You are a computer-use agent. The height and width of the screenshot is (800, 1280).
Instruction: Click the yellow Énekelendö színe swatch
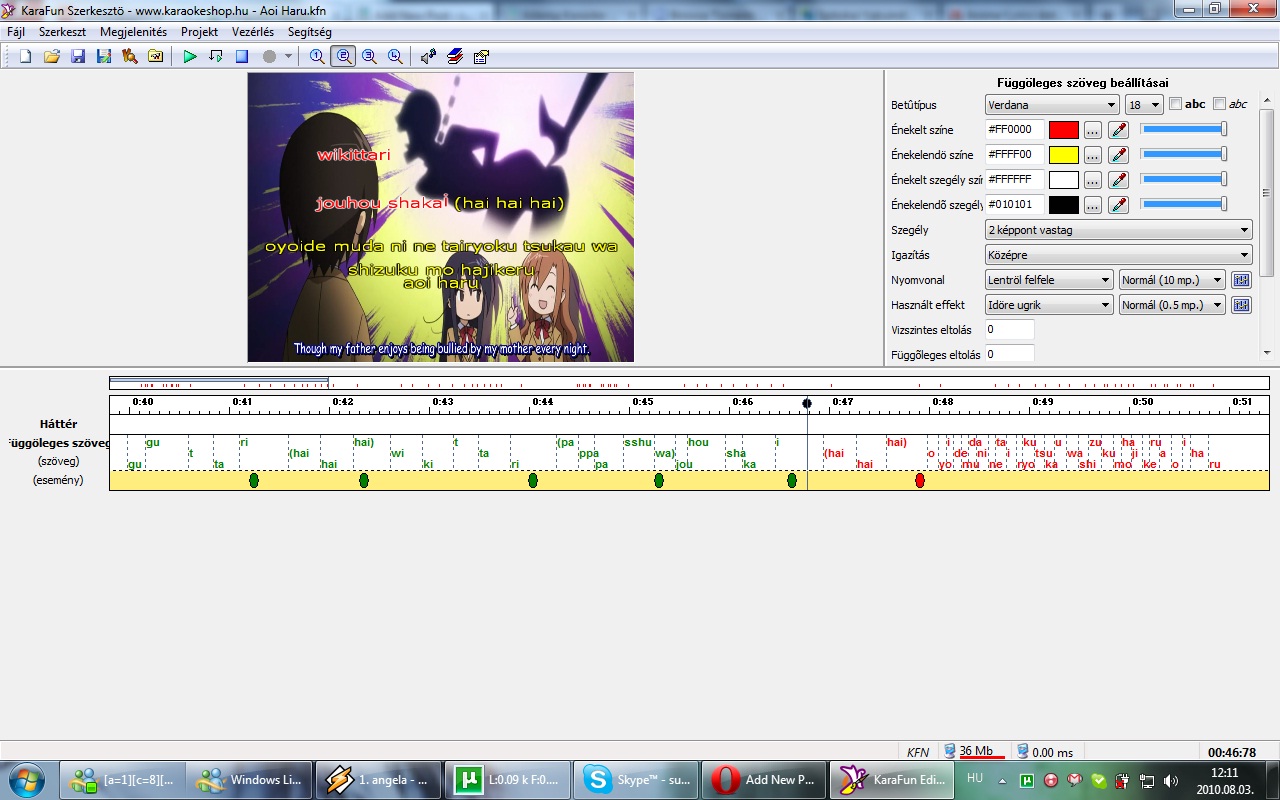pos(1064,155)
